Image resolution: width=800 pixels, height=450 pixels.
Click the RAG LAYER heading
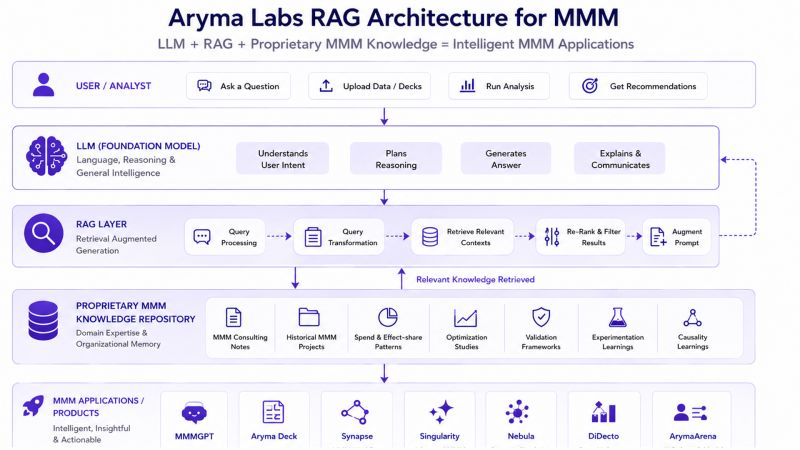[102, 224]
